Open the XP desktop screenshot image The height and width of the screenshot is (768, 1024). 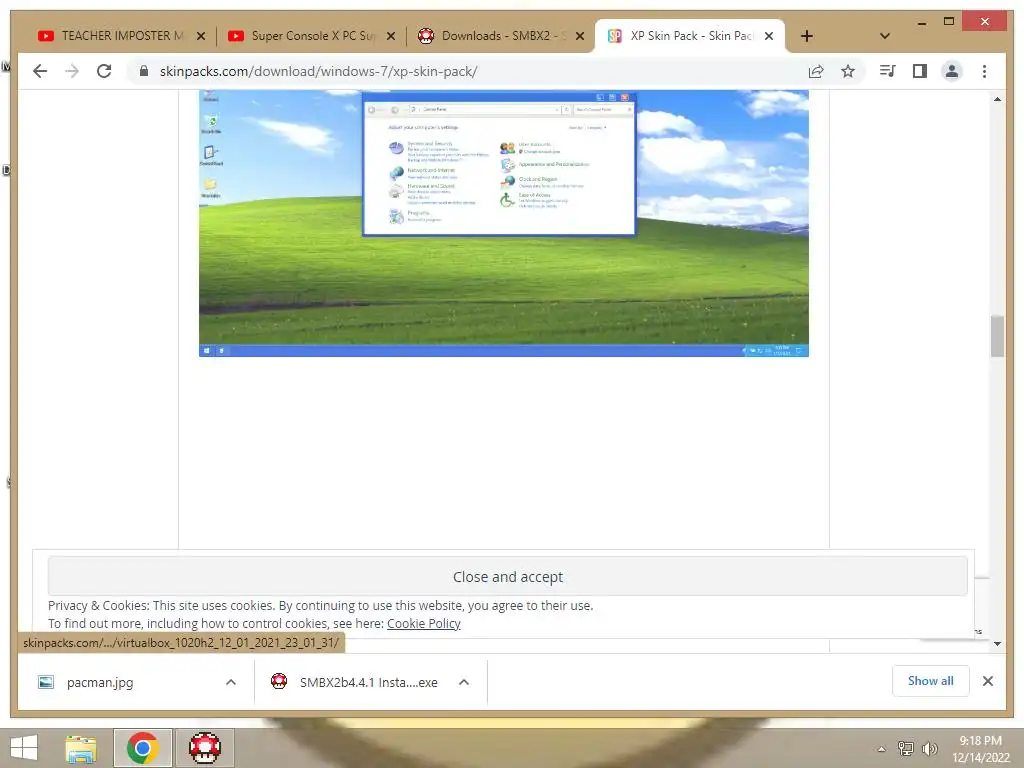(504, 223)
